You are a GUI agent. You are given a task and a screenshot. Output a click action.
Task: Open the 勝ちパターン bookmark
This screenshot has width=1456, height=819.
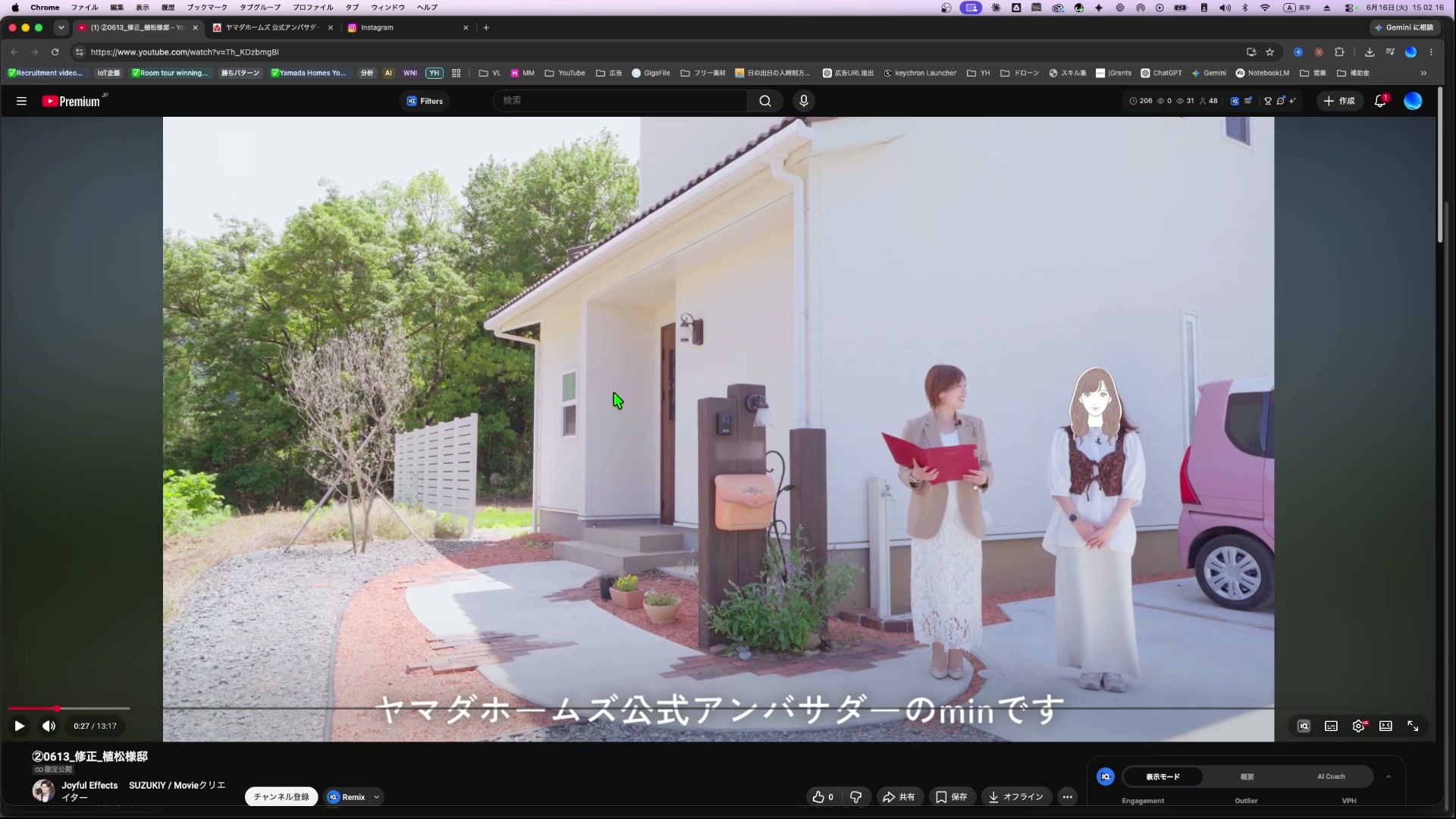[x=240, y=73]
